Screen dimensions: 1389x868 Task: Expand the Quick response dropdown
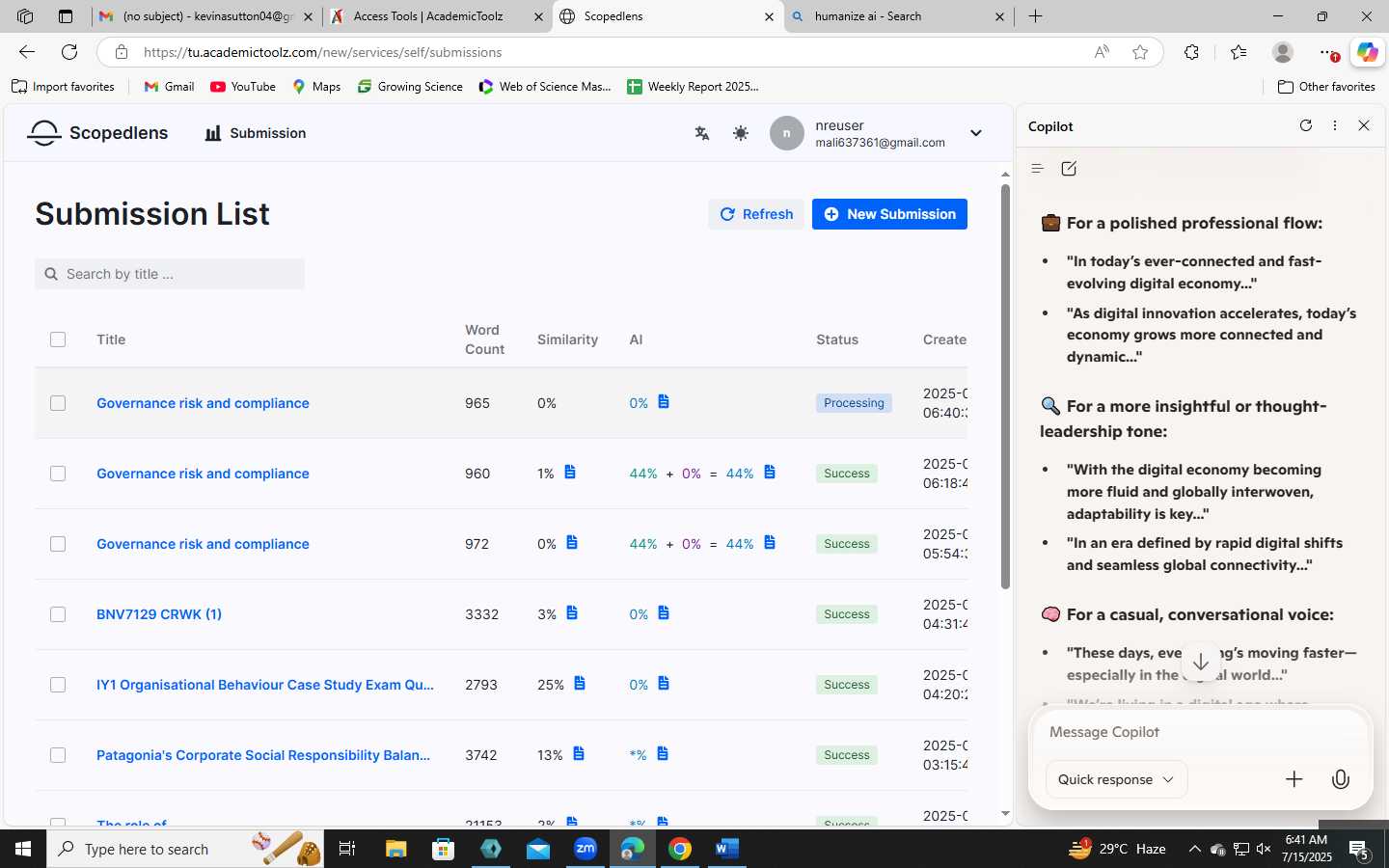click(x=1116, y=779)
